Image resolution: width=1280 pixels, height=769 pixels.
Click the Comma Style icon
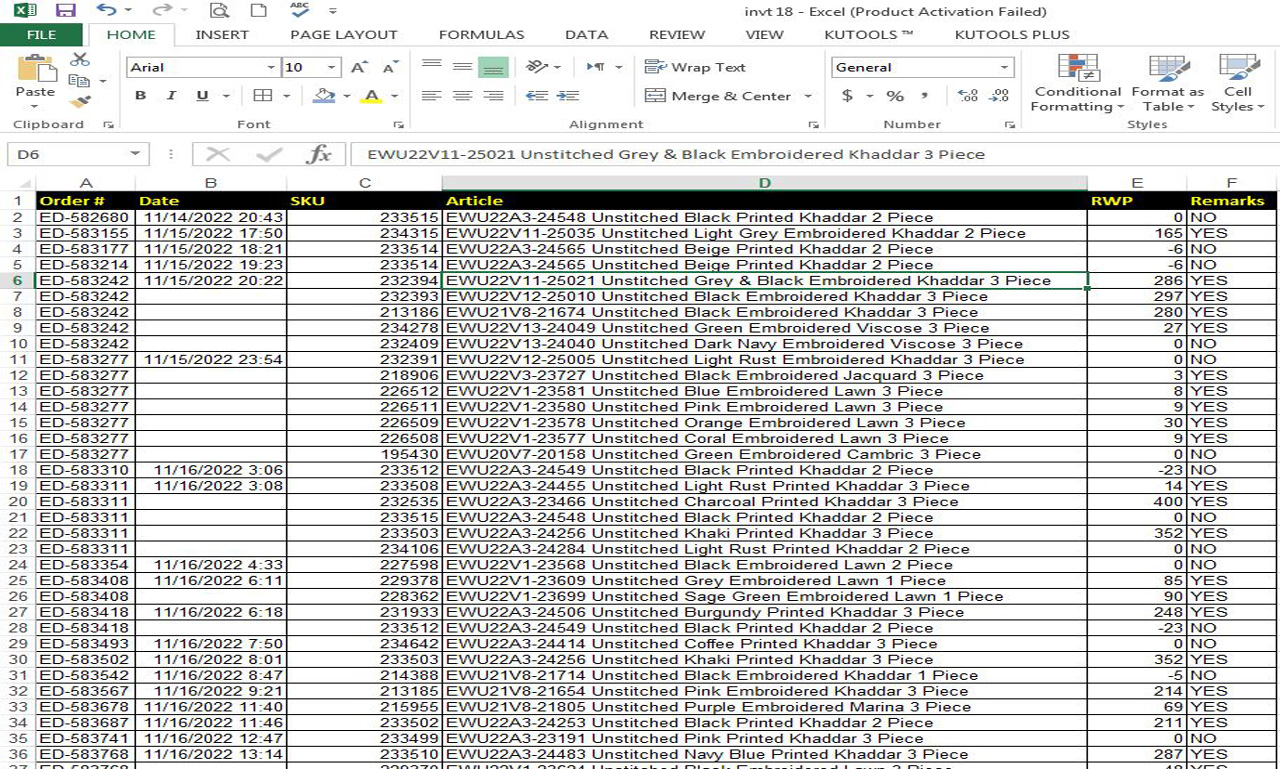click(x=923, y=95)
